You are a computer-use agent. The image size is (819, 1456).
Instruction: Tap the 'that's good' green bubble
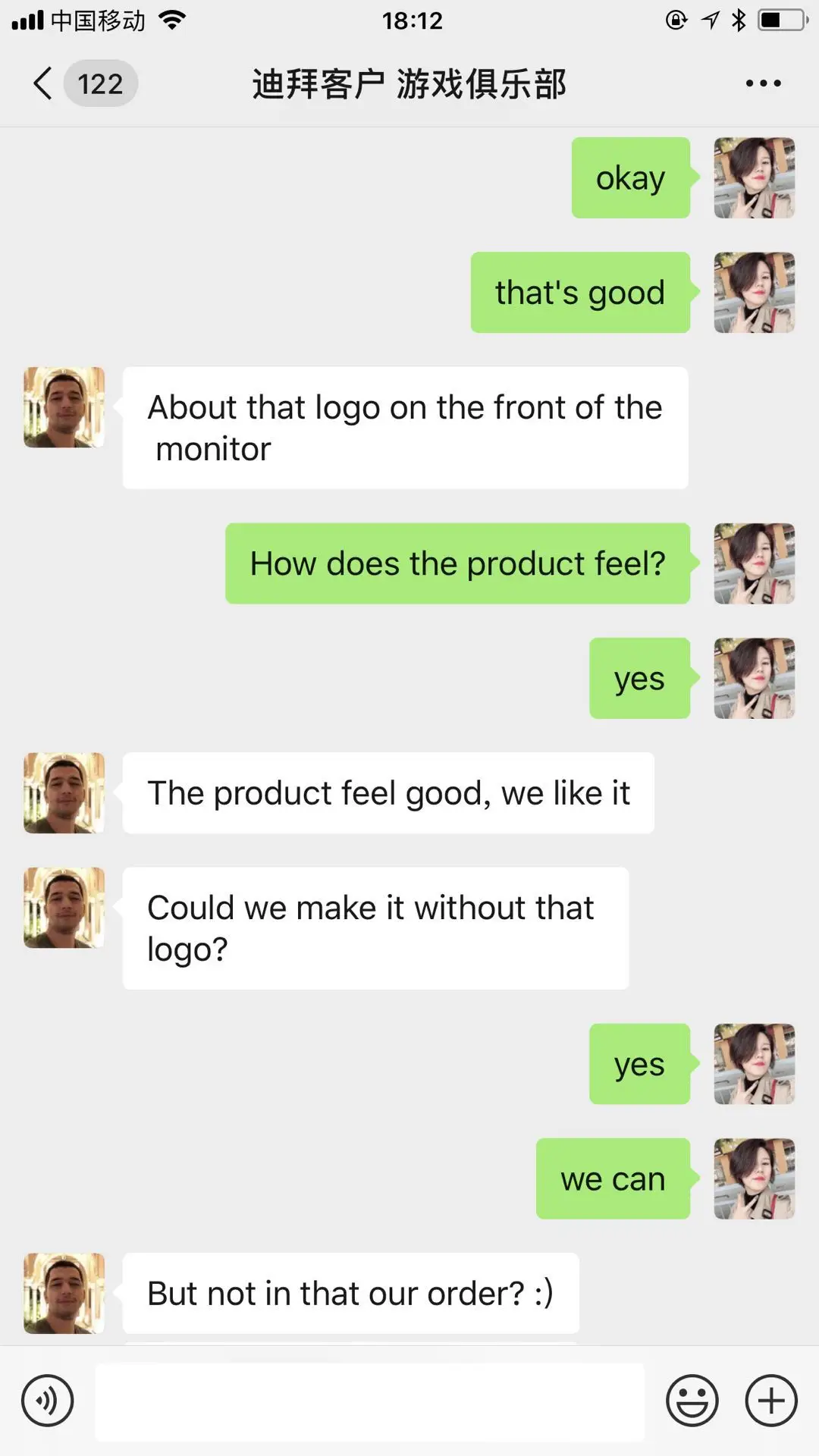coord(580,292)
